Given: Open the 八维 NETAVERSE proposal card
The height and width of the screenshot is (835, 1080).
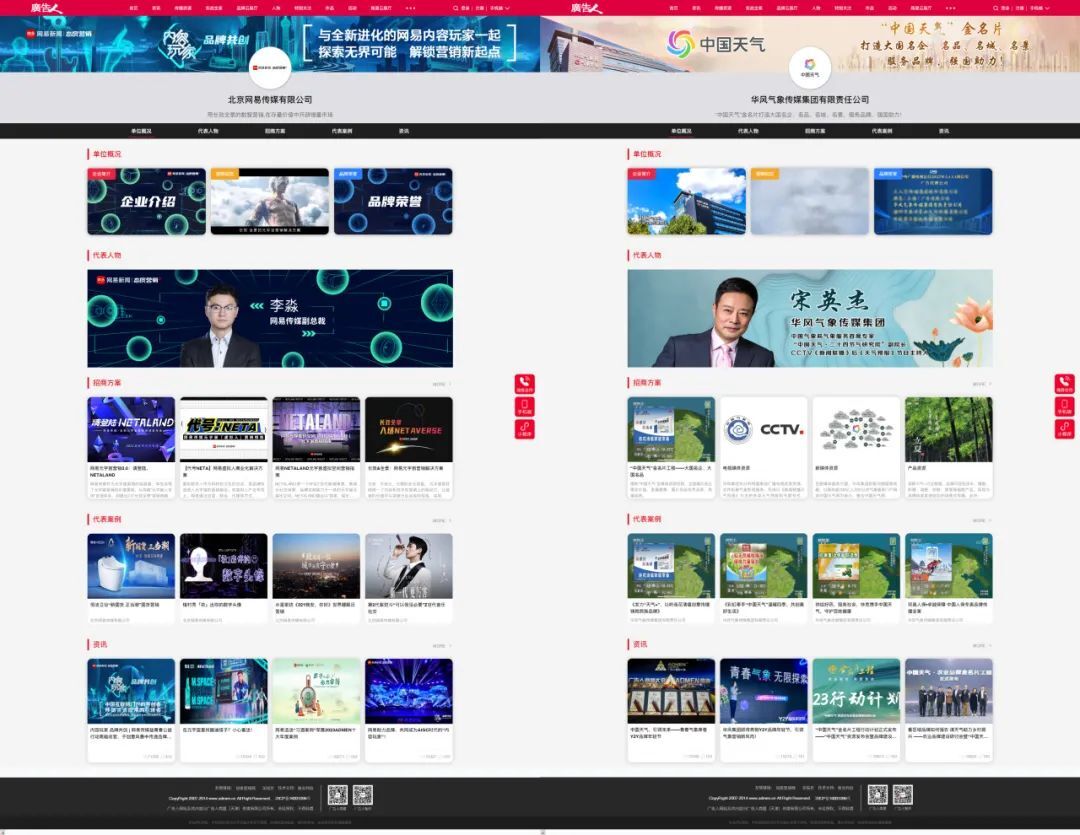Looking at the screenshot, I should pyautogui.click(x=409, y=448).
